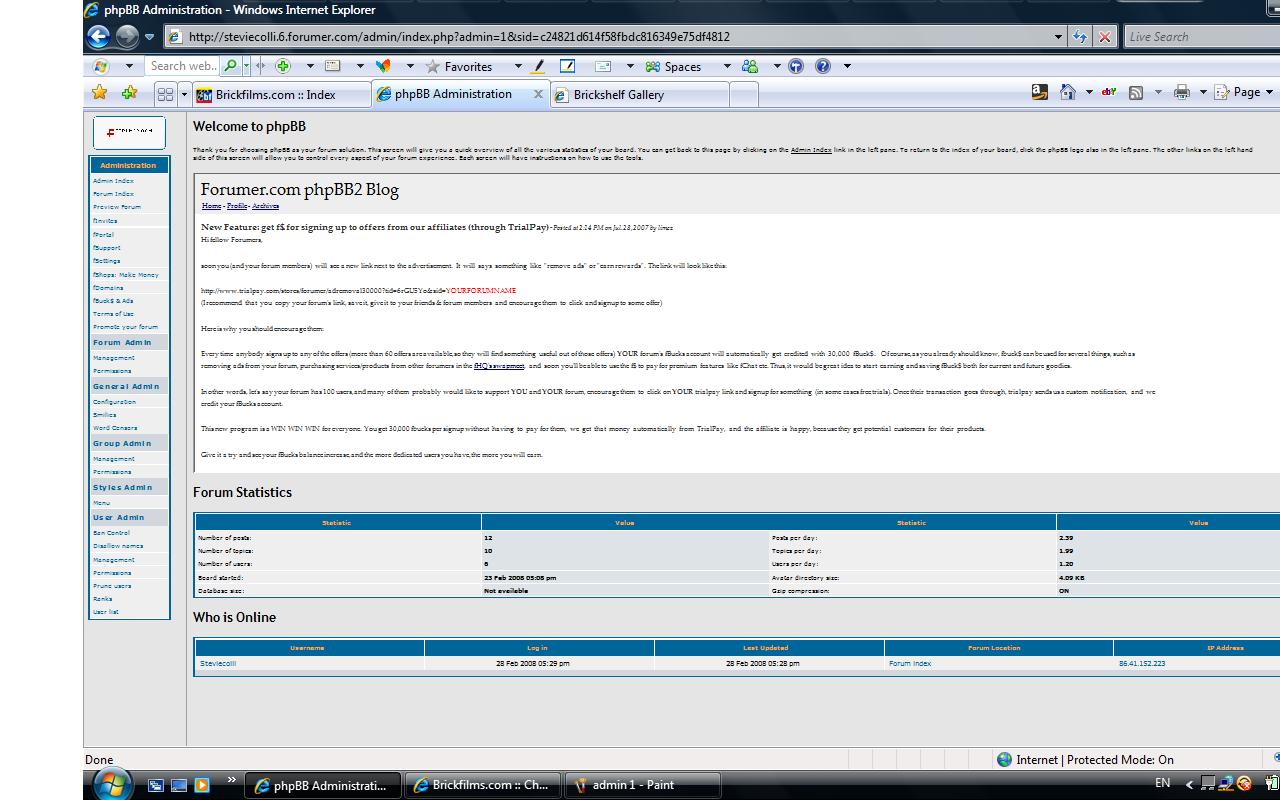Open the address bar URL dropdown
This screenshot has width=1280, height=800.
click(1058, 37)
